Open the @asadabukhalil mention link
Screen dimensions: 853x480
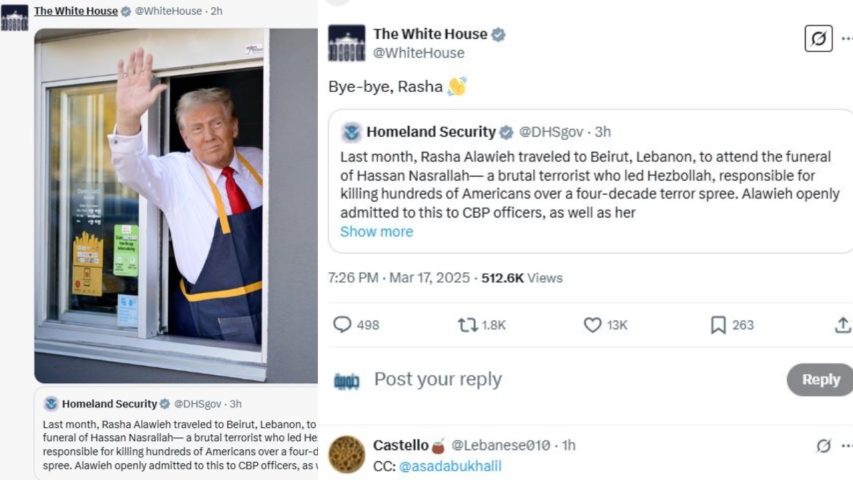(x=450, y=466)
